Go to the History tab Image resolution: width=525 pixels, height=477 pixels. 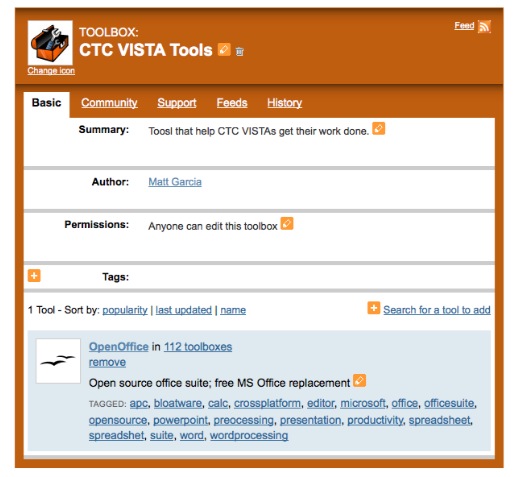[285, 103]
